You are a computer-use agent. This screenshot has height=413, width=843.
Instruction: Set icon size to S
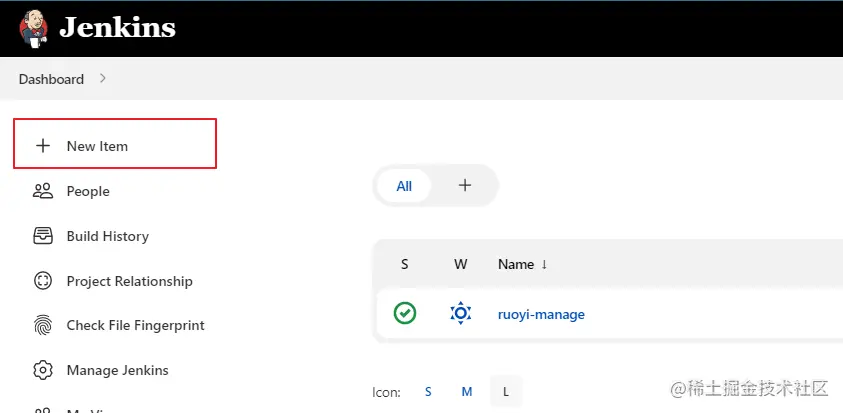tap(428, 391)
